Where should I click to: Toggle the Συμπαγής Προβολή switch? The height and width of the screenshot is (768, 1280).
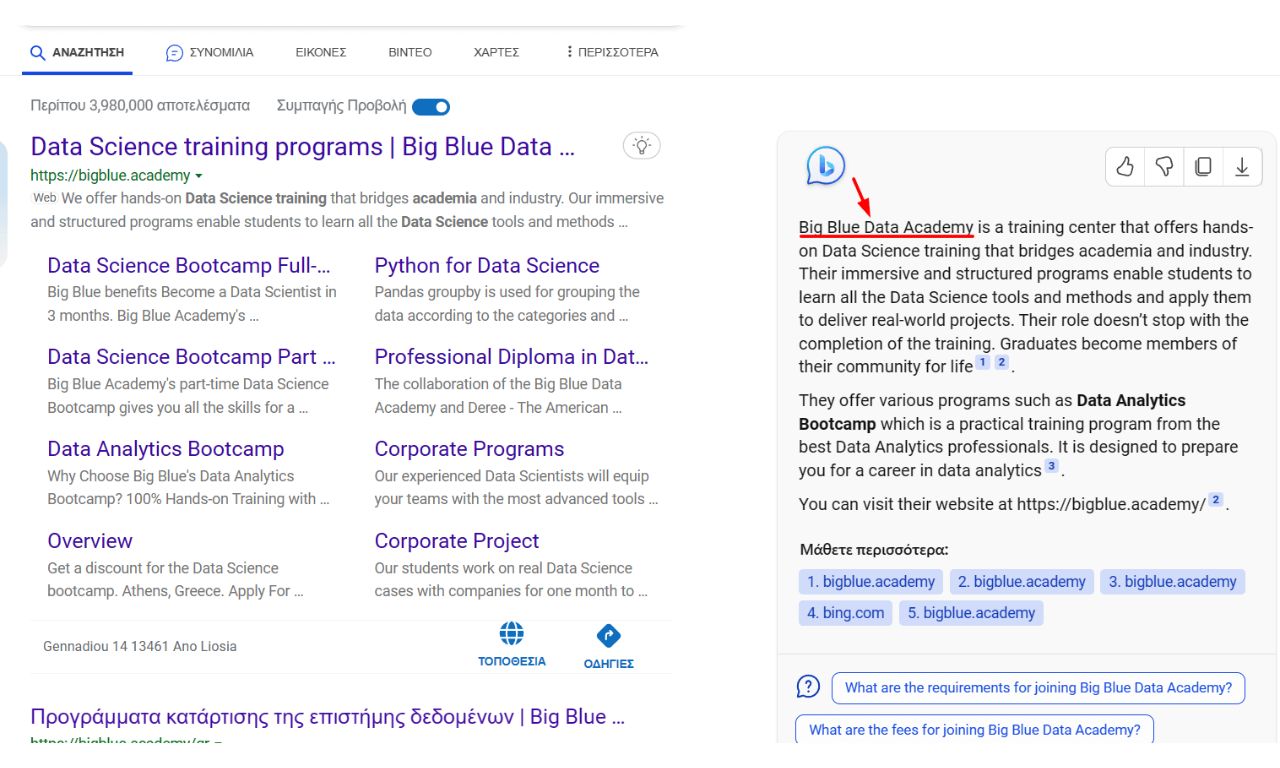point(431,106)
